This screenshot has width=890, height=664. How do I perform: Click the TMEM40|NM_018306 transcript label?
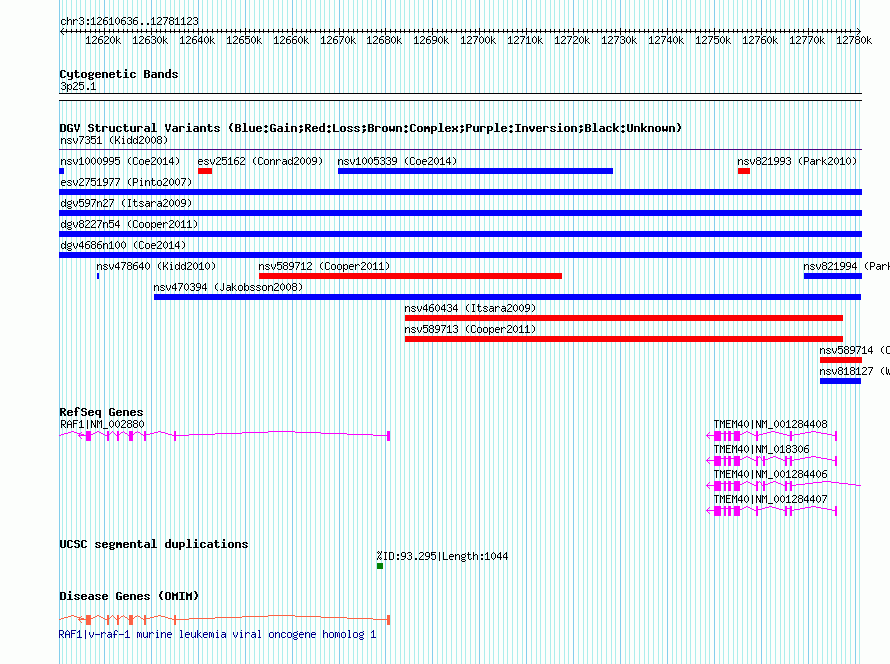pos(761,449)
